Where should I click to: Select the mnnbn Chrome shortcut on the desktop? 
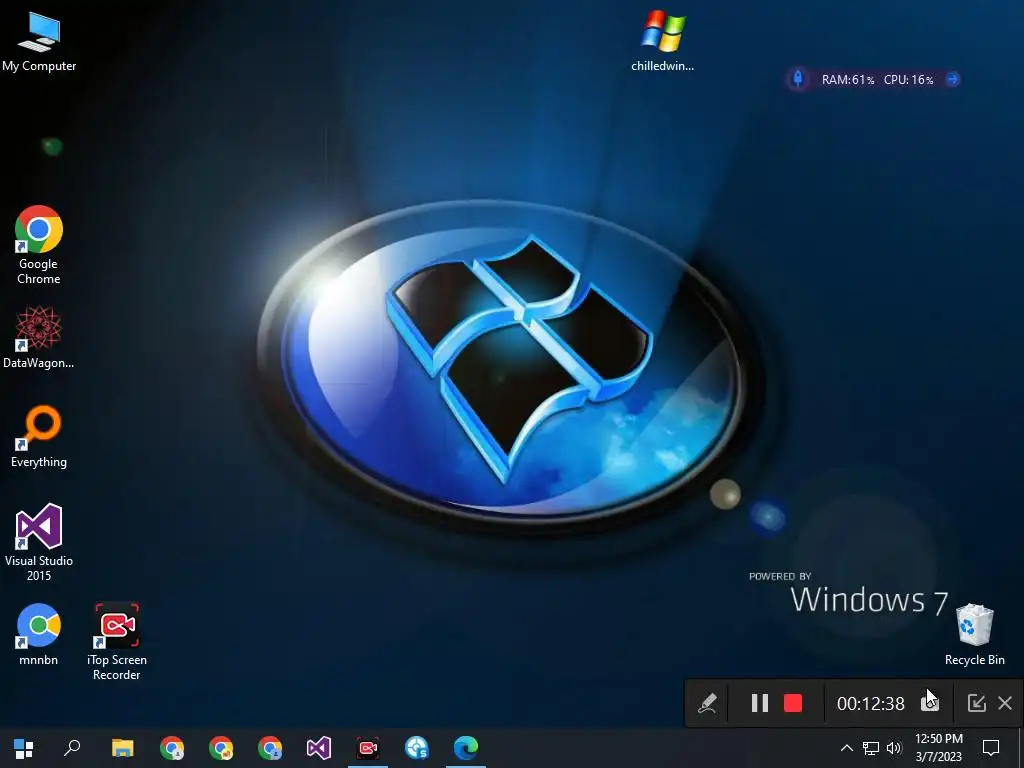click(x=39, y=634)
